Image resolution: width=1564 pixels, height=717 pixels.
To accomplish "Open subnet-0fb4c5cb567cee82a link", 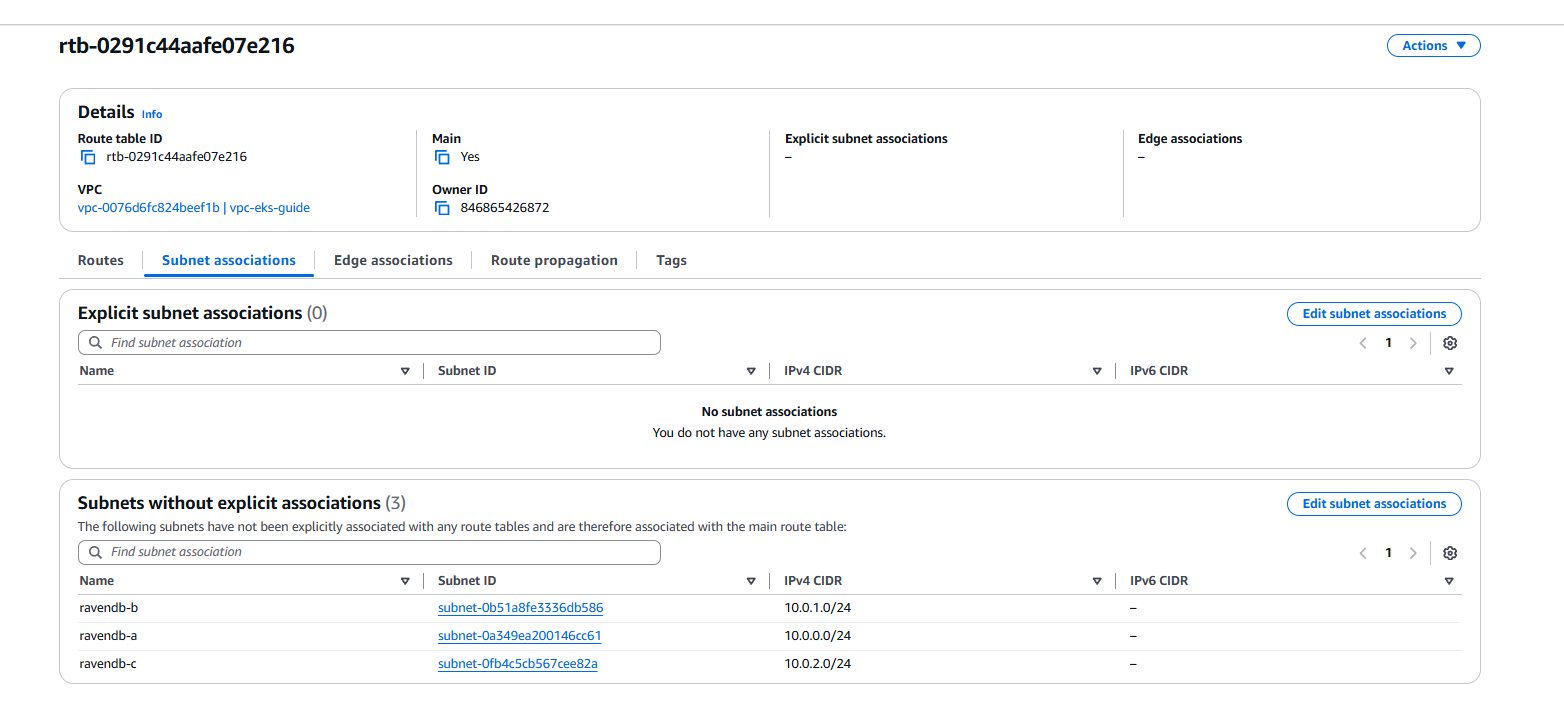I will coord(518,664).
